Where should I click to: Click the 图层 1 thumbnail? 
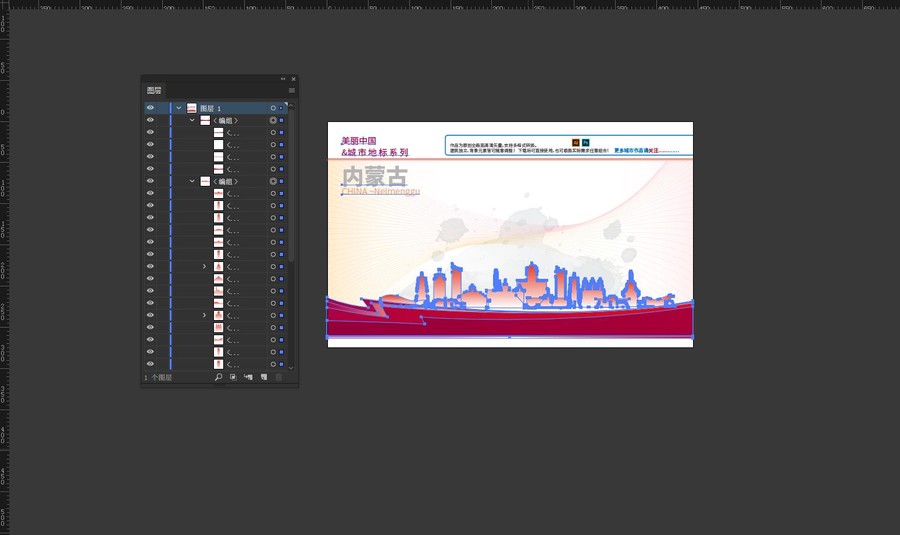pos(192,108)
